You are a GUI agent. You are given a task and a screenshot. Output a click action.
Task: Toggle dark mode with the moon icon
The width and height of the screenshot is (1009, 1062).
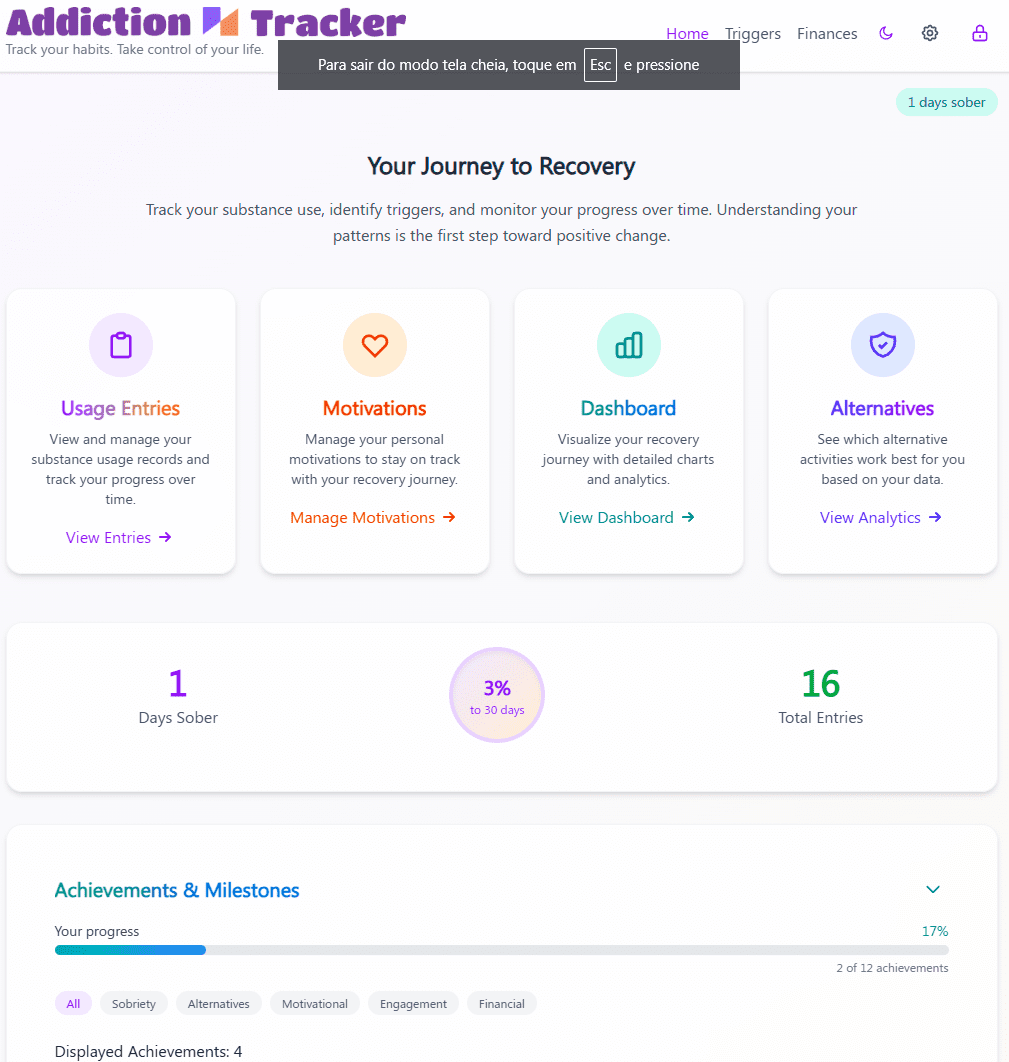(x=886, y=33)
